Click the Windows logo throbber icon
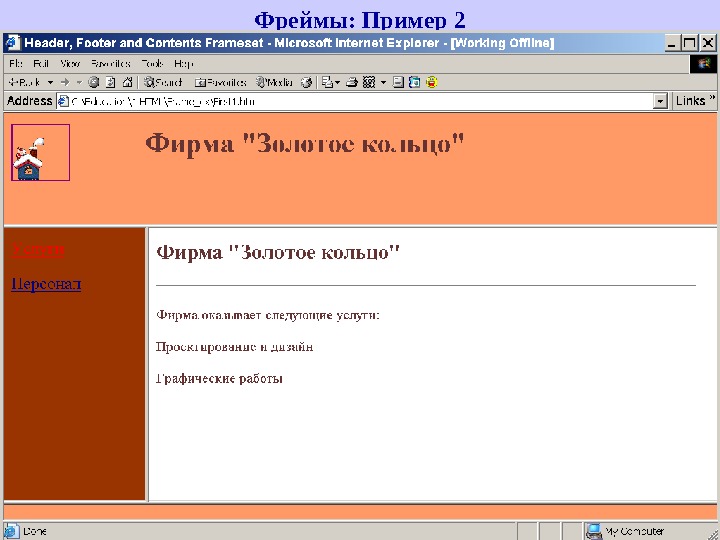The image size is (720, 540). (703, 64)
